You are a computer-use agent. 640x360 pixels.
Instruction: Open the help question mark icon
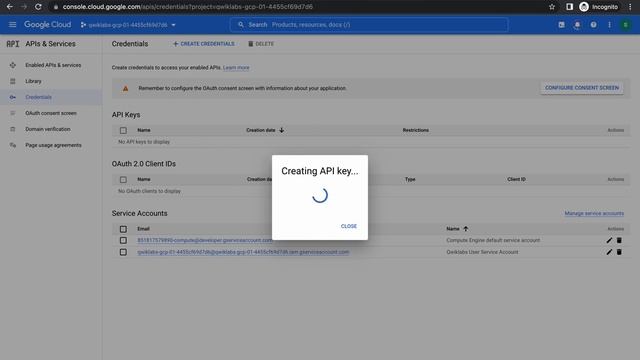point(593,25)
